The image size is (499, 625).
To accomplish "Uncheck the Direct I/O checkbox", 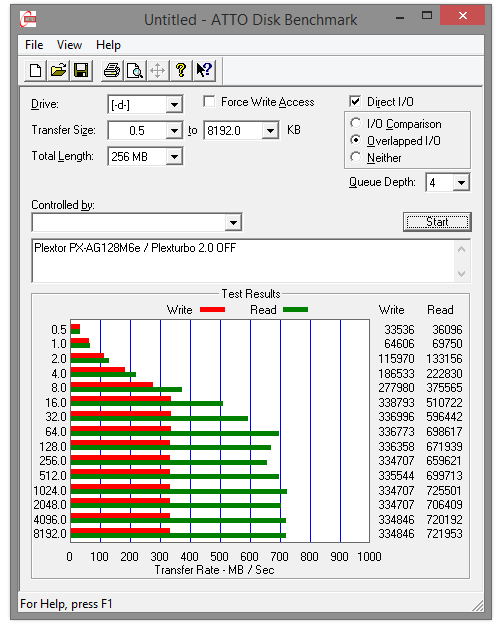I will 355,102.
